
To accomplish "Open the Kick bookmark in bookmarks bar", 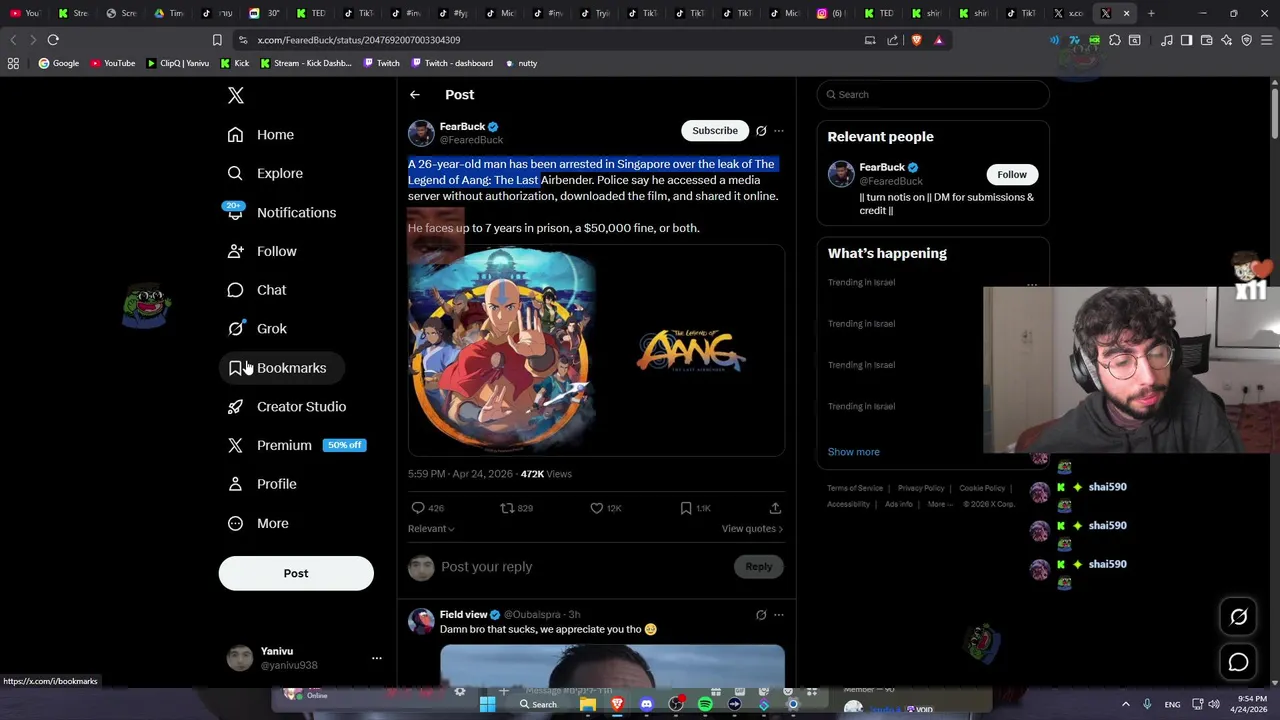I will 233,63.
